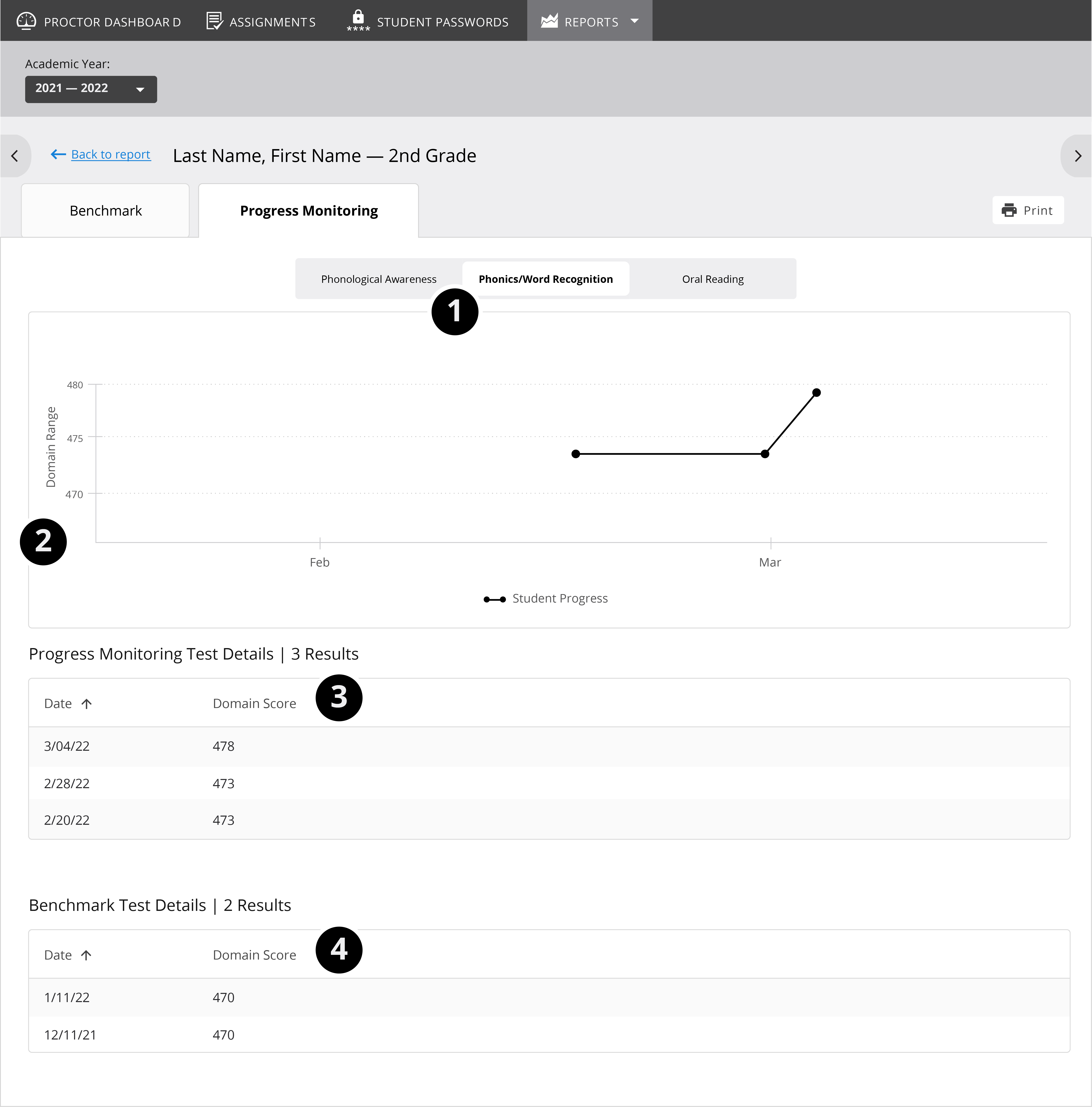Viewport: 1092px width, 1107px height.
Task: Open the Phonological Awareness domain
Action: 378,279
